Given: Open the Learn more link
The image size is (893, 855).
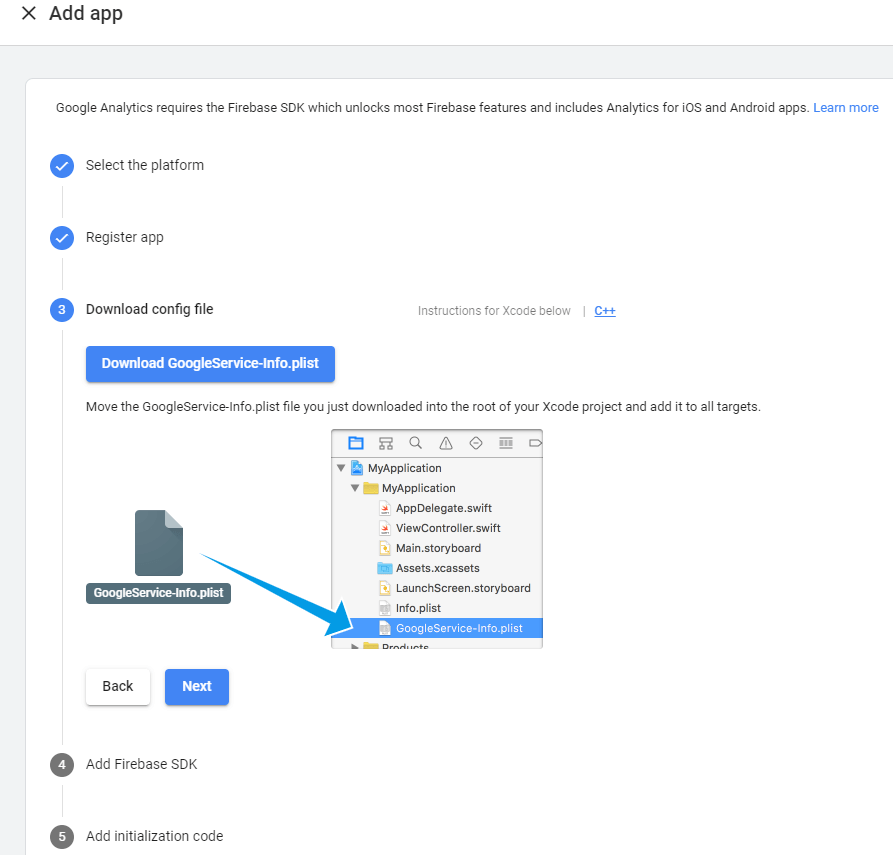Looking at the screenshot, I should coord(845,108).
